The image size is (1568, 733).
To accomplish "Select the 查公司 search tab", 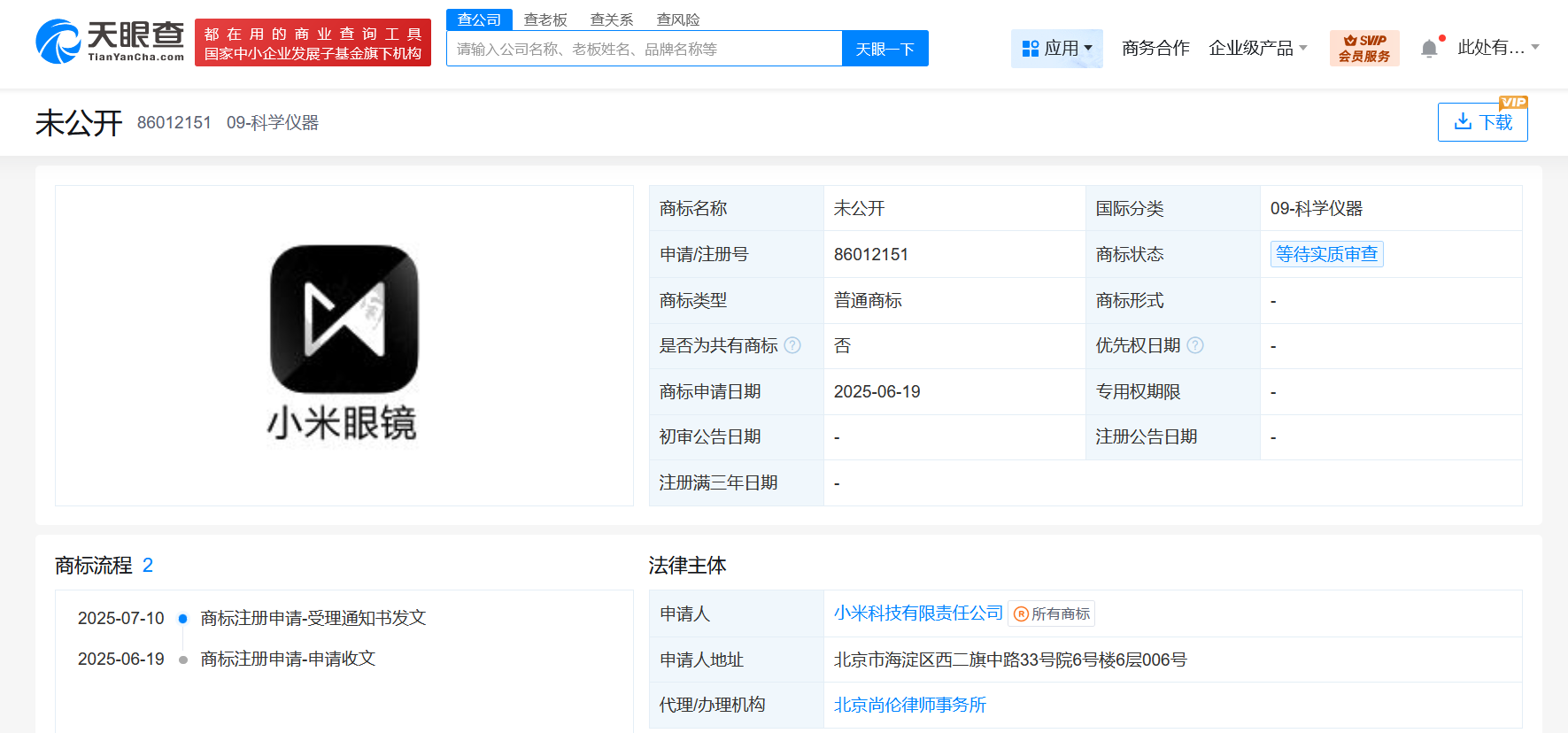I will 479,19.
